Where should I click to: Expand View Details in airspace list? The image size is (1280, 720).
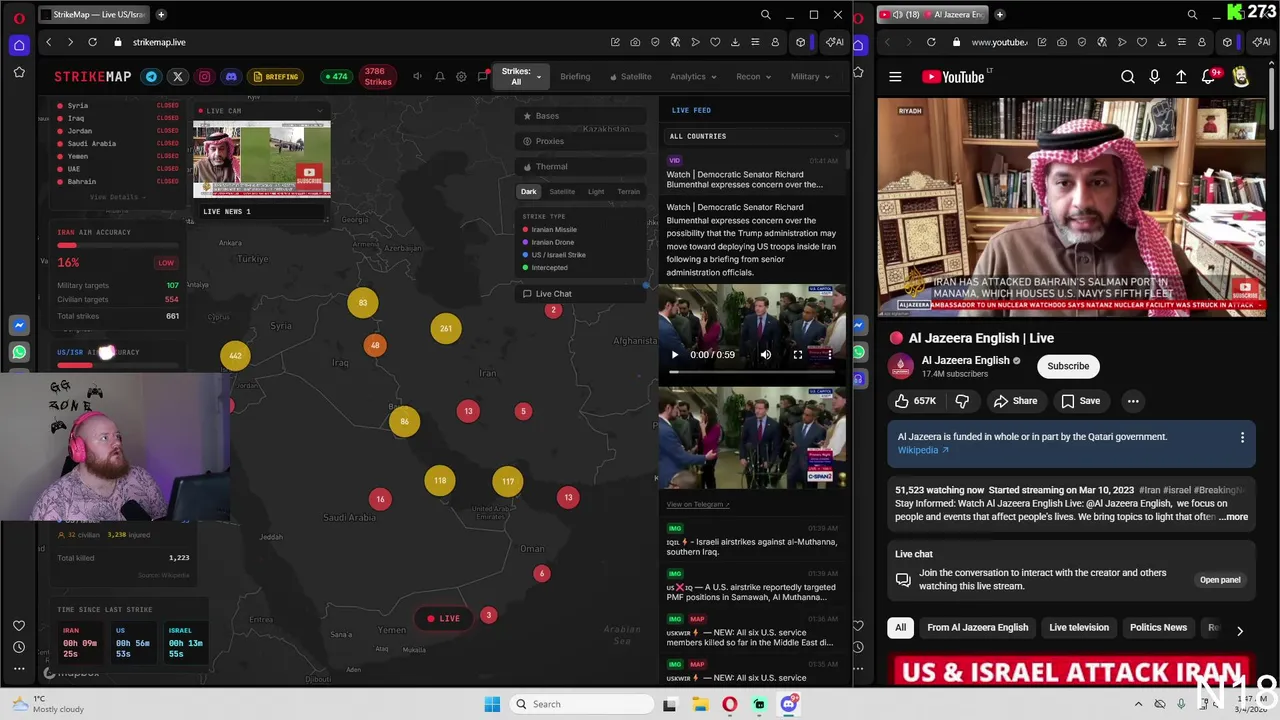point(117,197)
